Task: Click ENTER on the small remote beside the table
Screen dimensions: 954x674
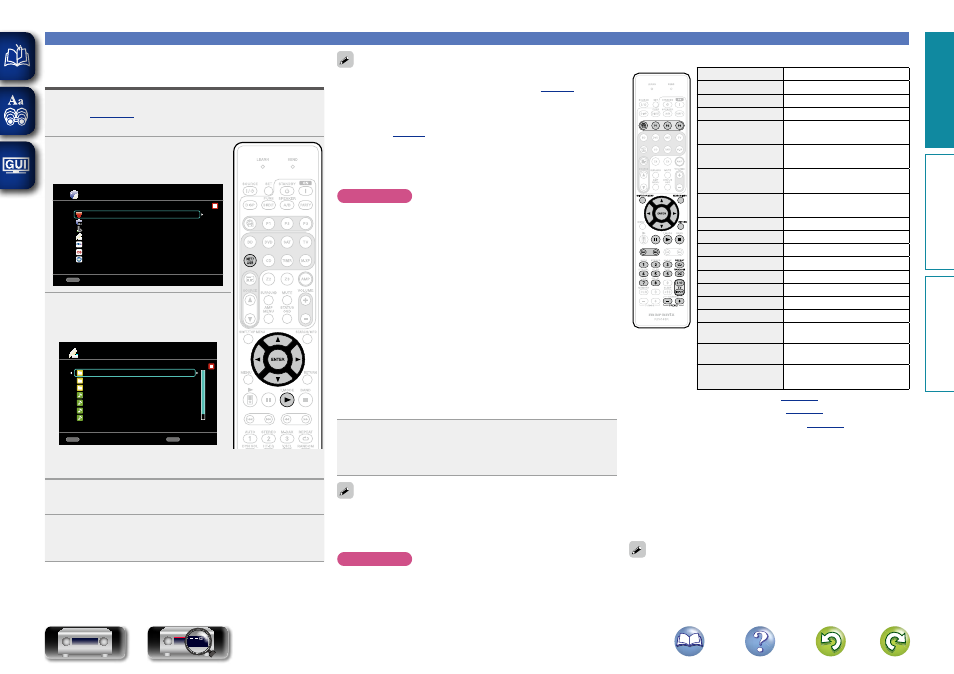Action: pos(661,214)
